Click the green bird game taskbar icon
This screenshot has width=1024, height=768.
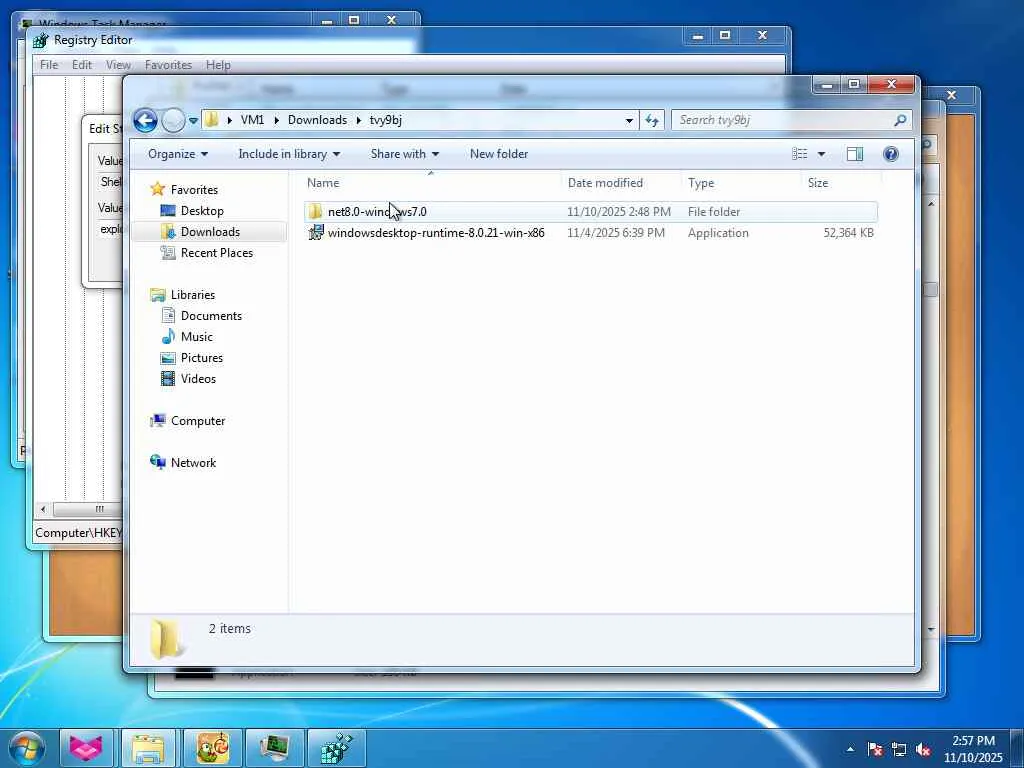(x=213, y=748)
